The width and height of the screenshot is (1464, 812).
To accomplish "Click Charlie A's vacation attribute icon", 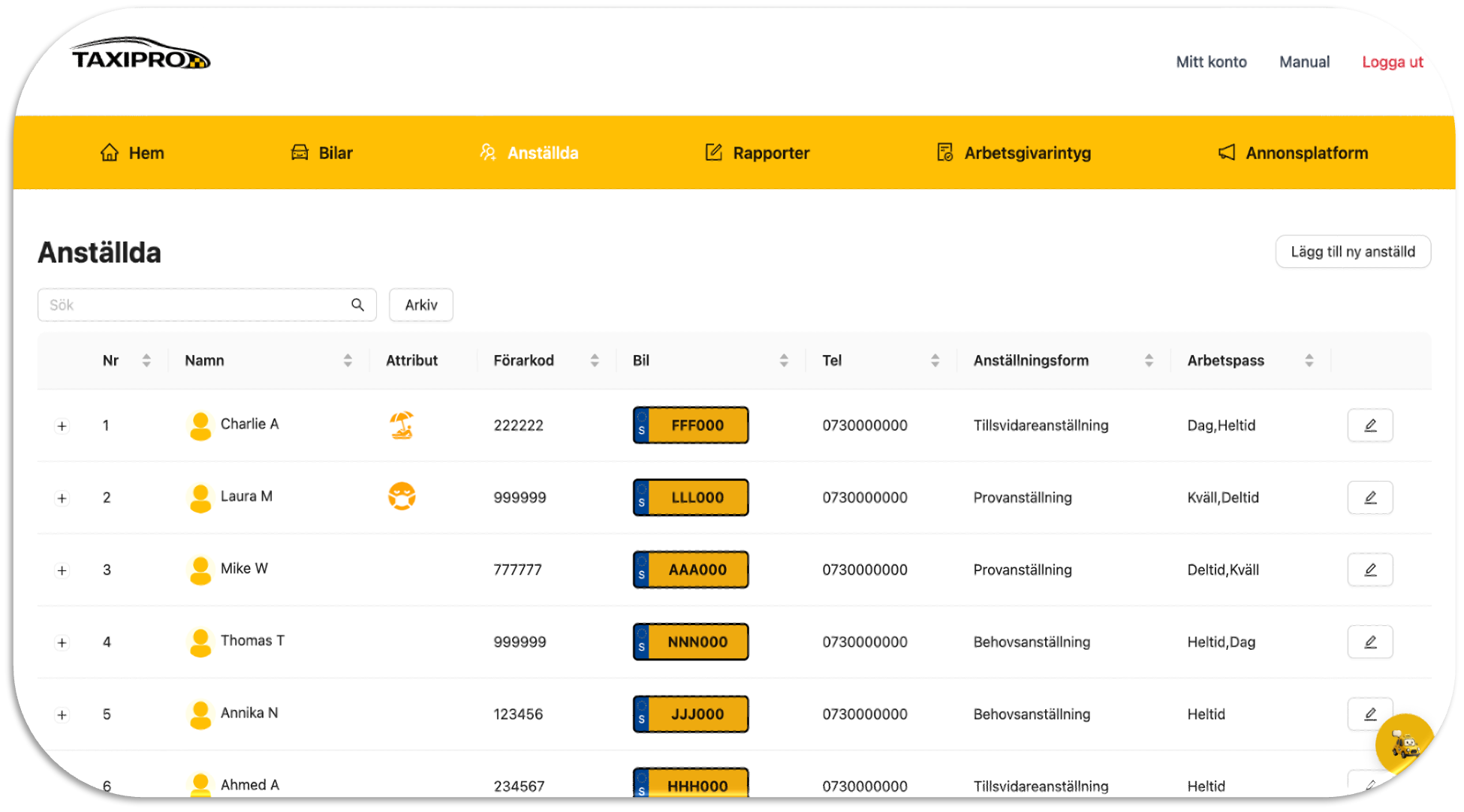I will tap(402, 425).
